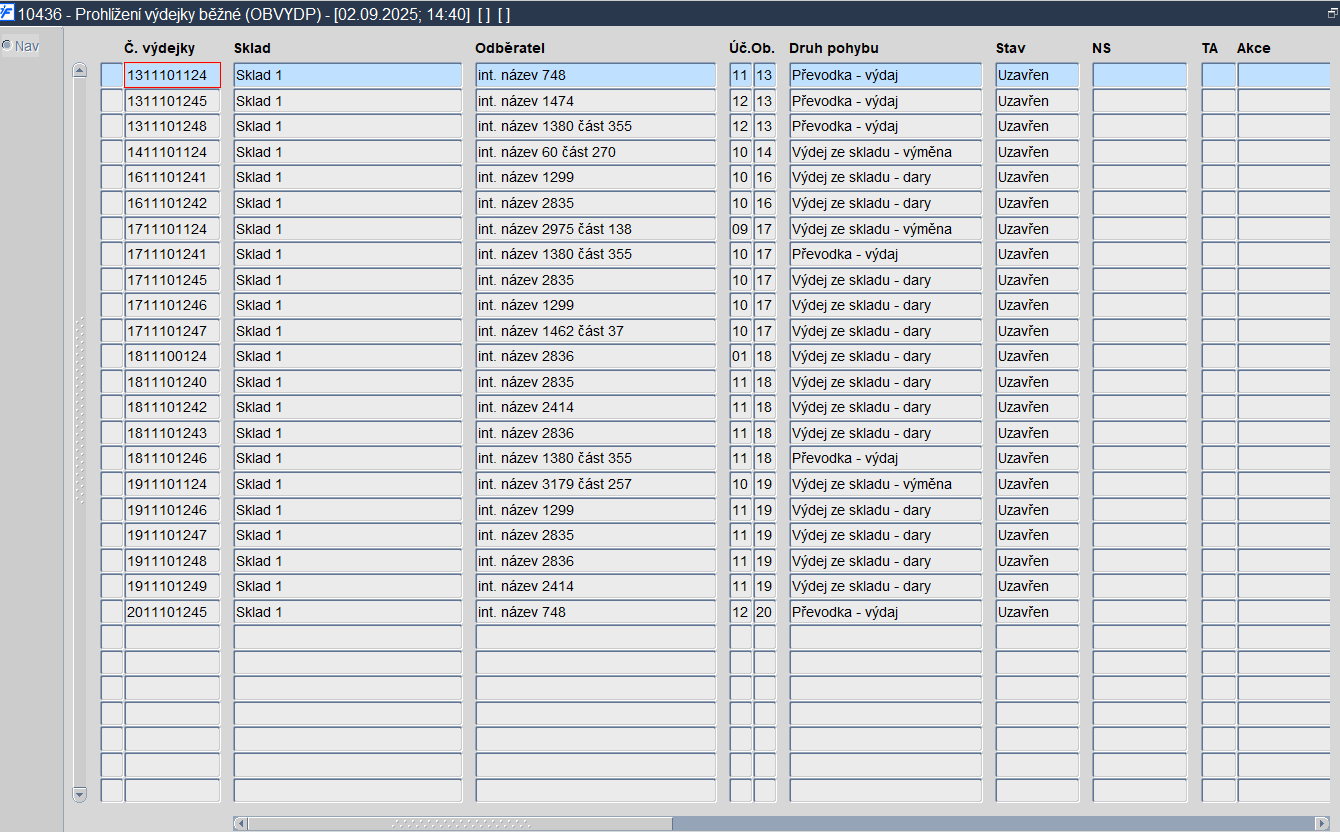Click the vertical scrollbar down arrow

[x=80, y=794]
